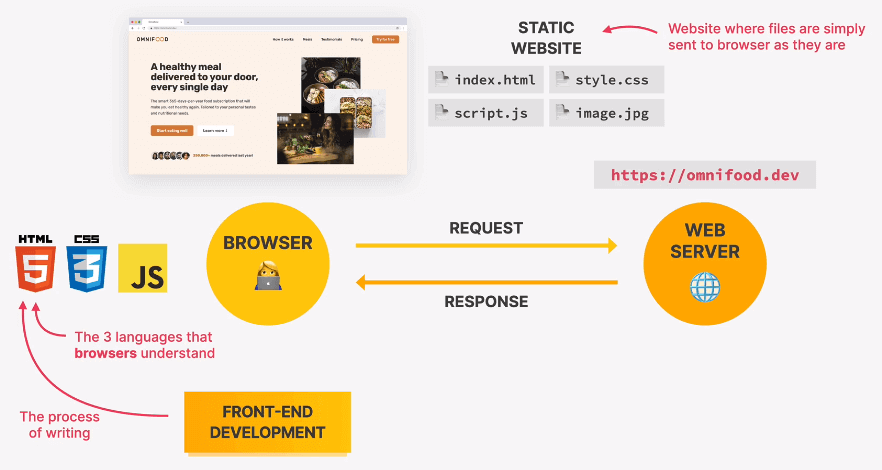This screenshot has height=470, width=882.
Task: Click the CSS3 shield icon
Action: click(86, 264)
